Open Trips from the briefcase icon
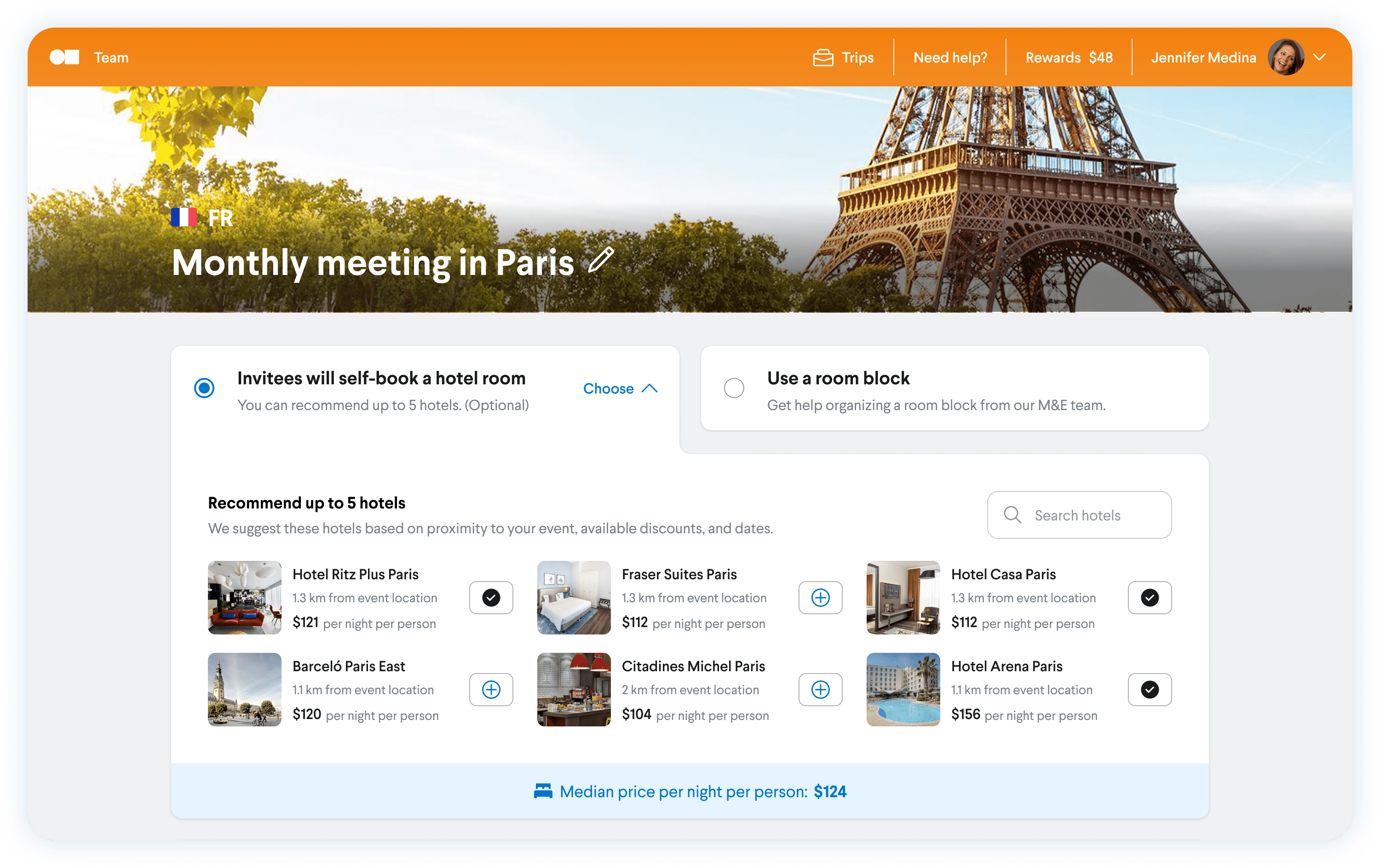Viewport: 1380px width, 868px height. (x=823, y=57)
